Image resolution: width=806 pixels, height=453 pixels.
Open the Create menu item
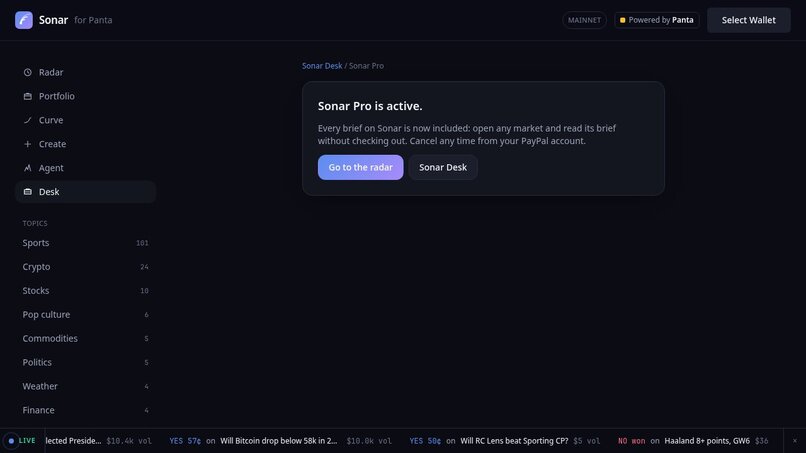pyautogui.click(x=85, y=144)
